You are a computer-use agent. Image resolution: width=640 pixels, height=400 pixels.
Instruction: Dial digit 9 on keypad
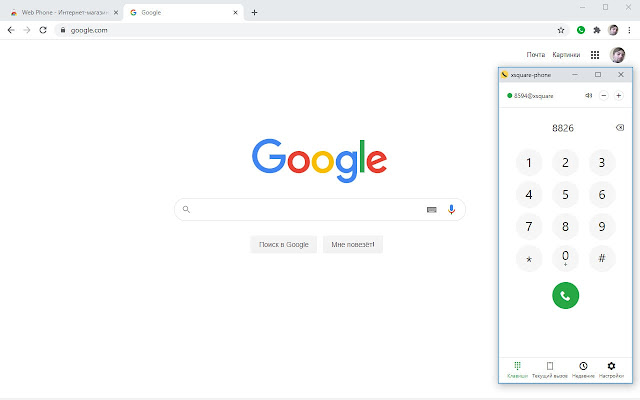602,227
